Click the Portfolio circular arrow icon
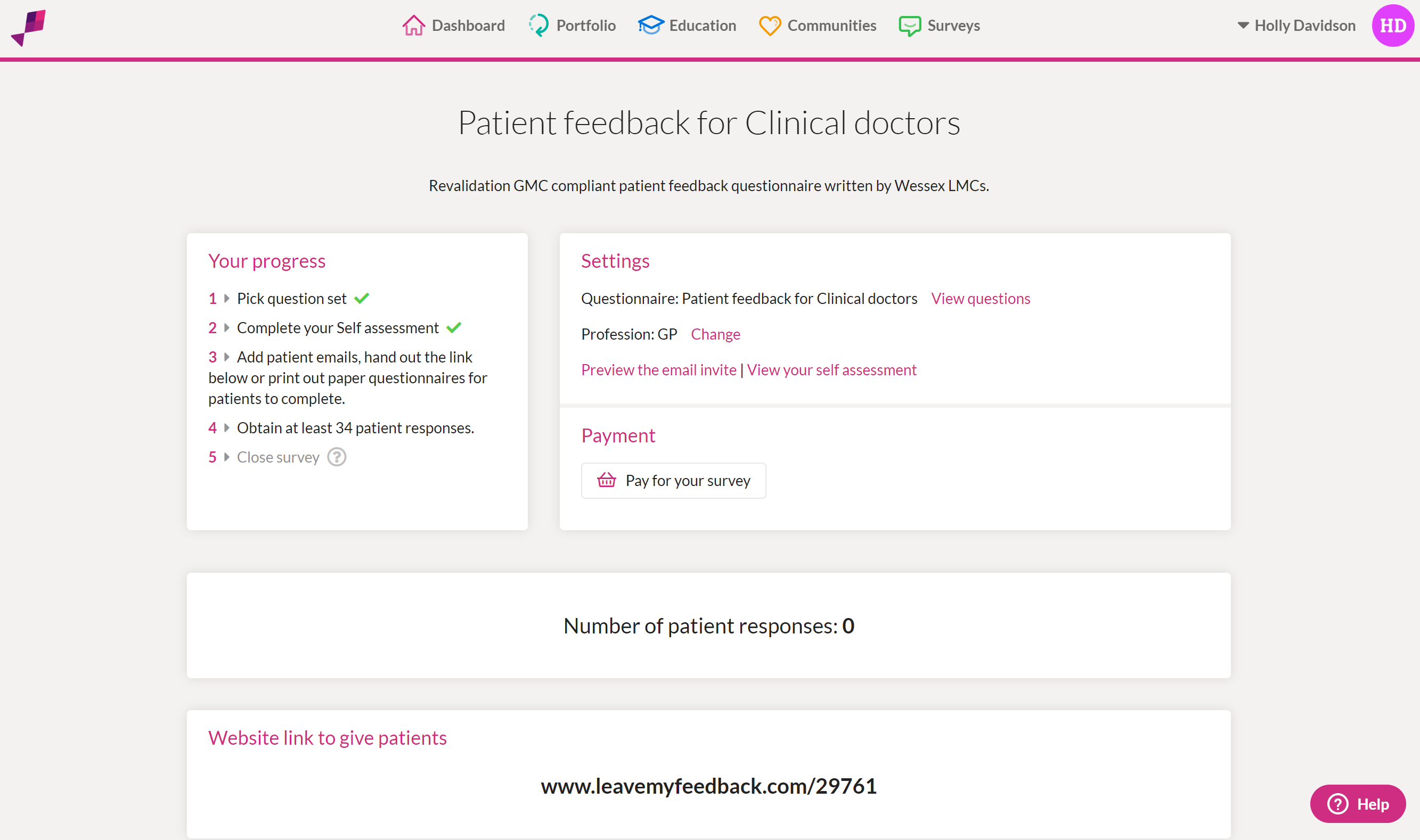The width and height of the screenshot is (1420, 840). click(538, 26)
